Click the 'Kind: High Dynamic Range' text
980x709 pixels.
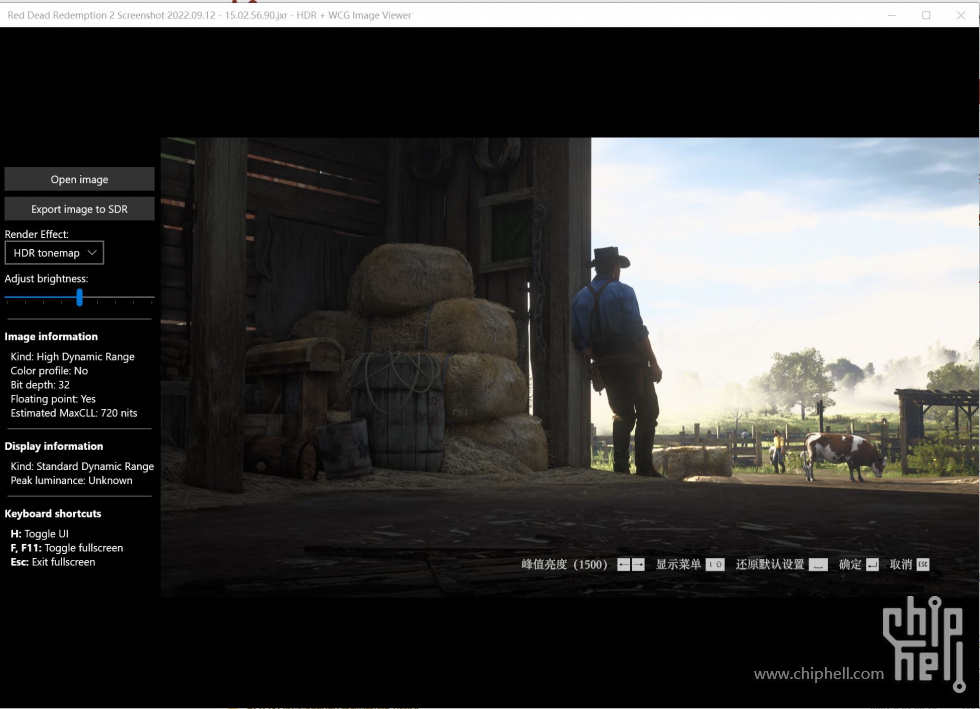coord(72,356)
